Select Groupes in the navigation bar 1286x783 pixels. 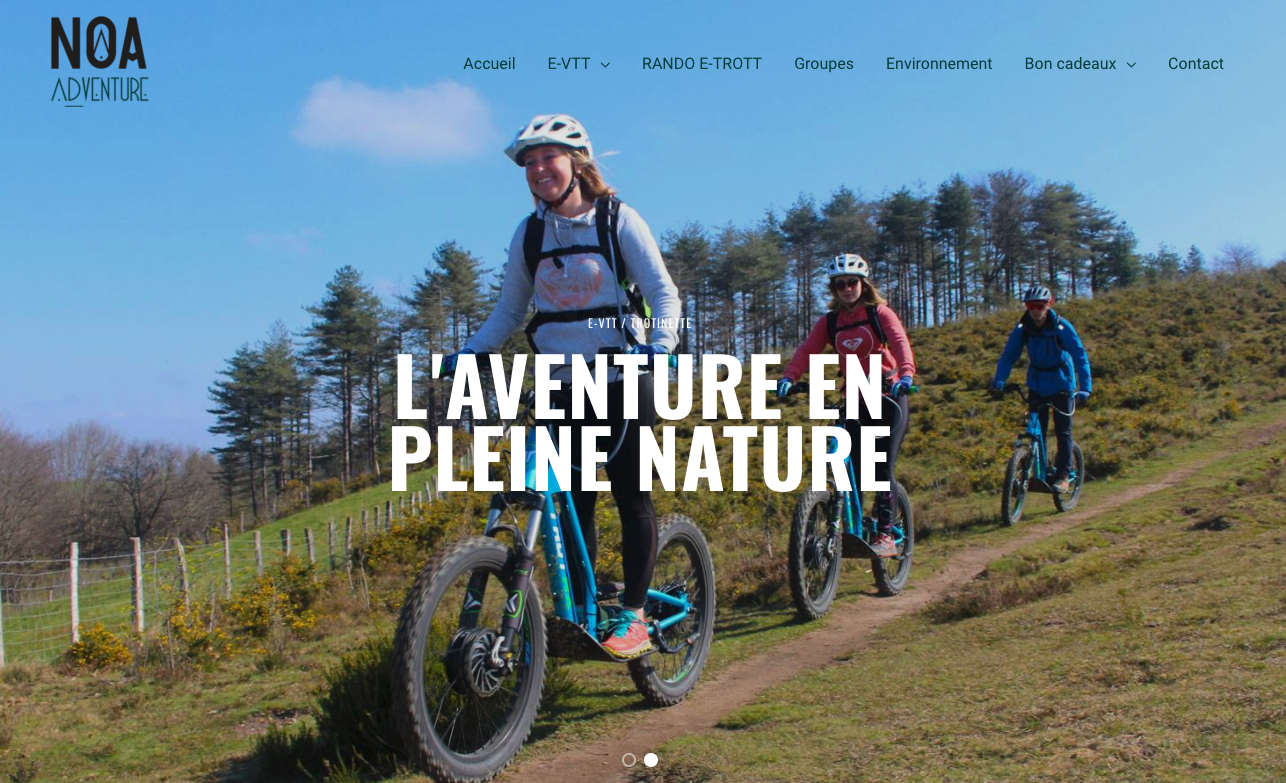824,64
